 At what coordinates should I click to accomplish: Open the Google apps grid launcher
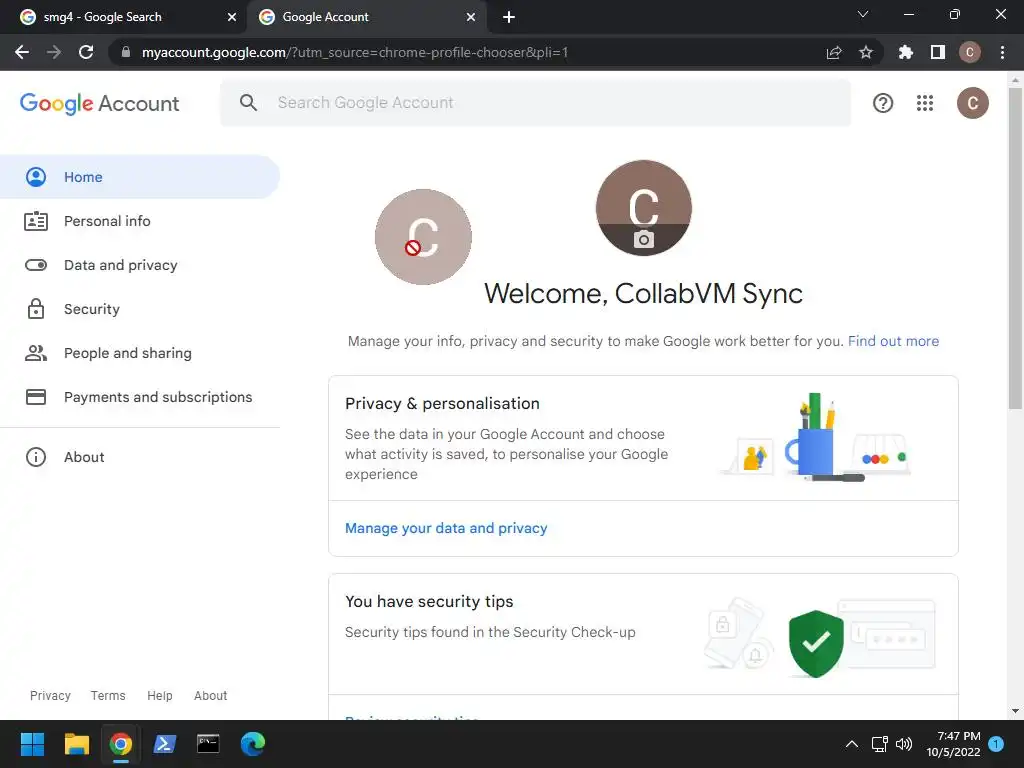925,103
